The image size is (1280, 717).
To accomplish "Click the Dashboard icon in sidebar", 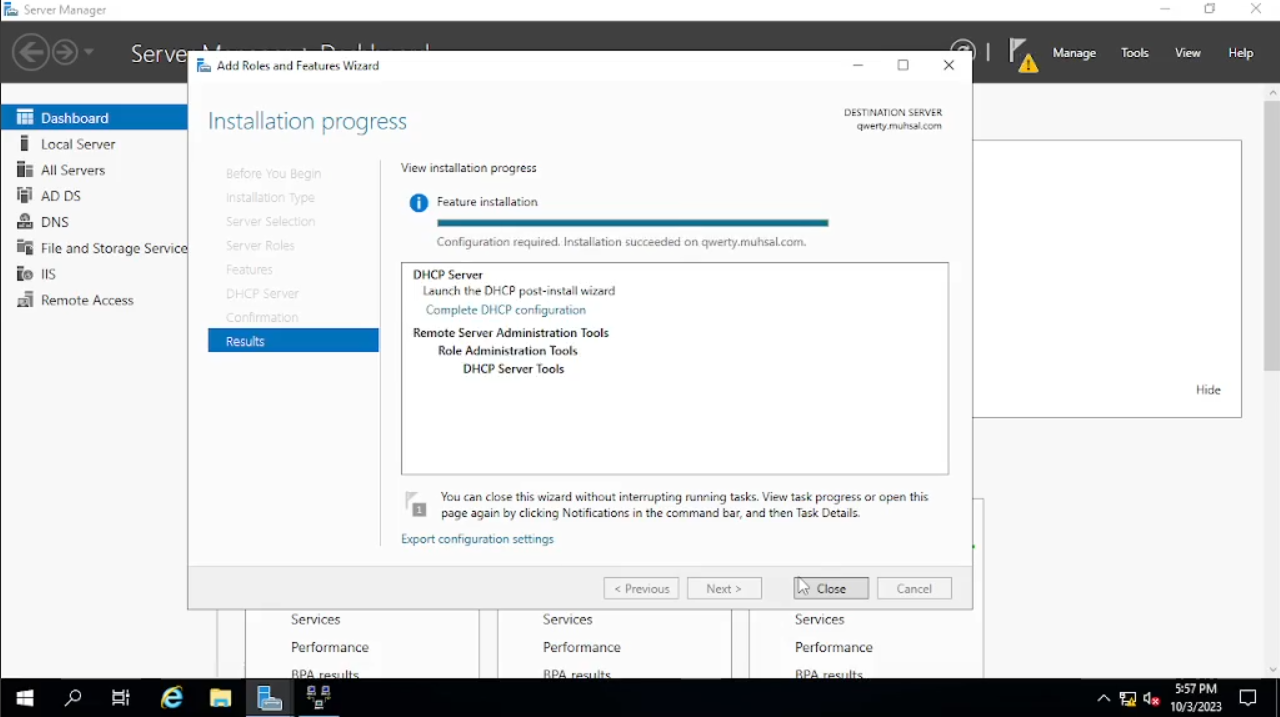I will point(25,118).
